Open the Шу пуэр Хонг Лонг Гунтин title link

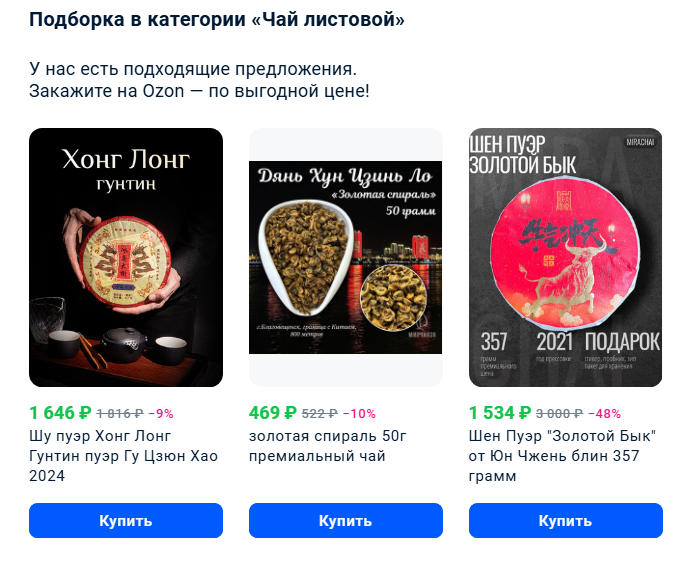pyautogui.click(x=124, y=456)
